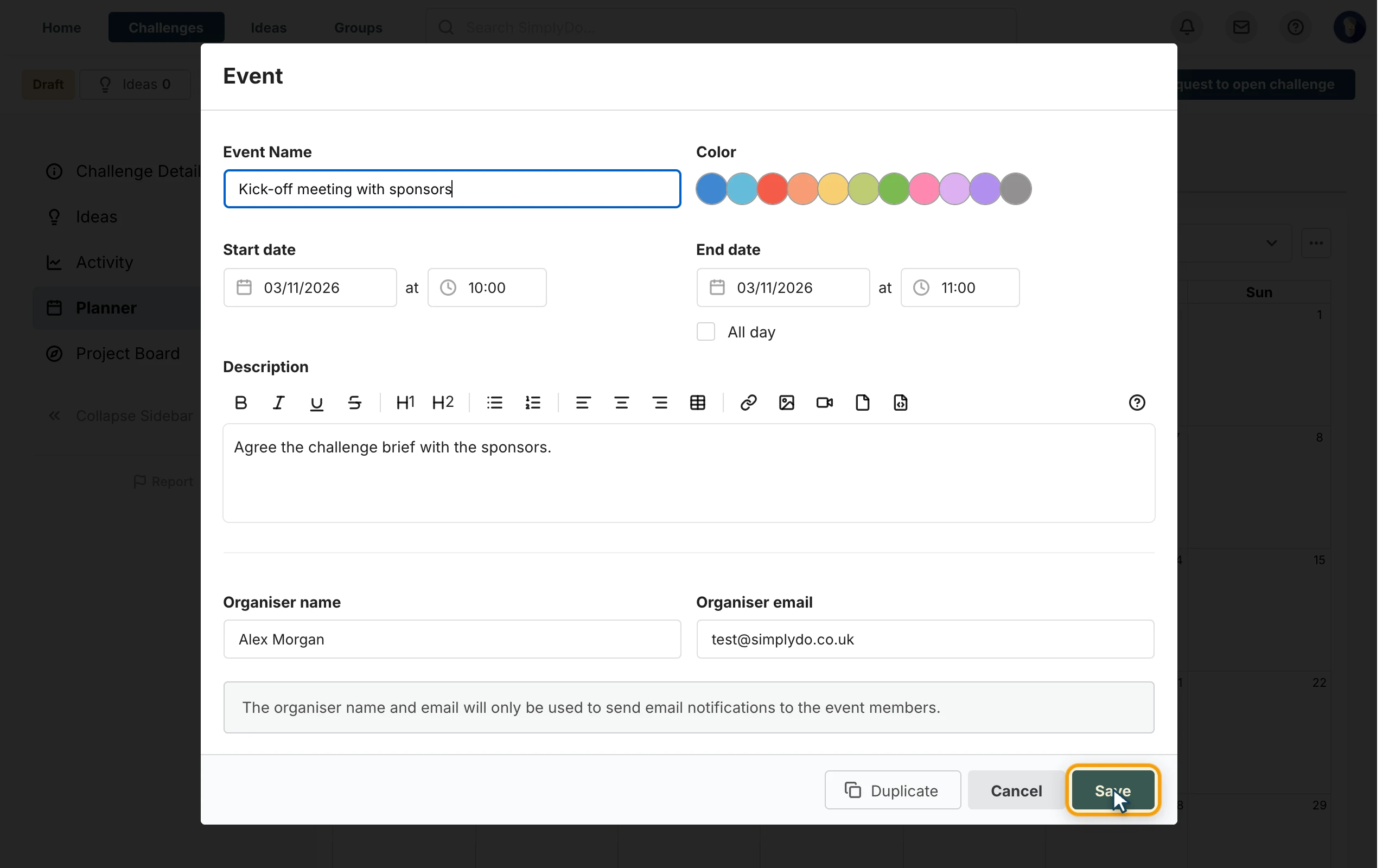Open the end time 11:00 selector
Screen dimensions: 1389x868
960,288
